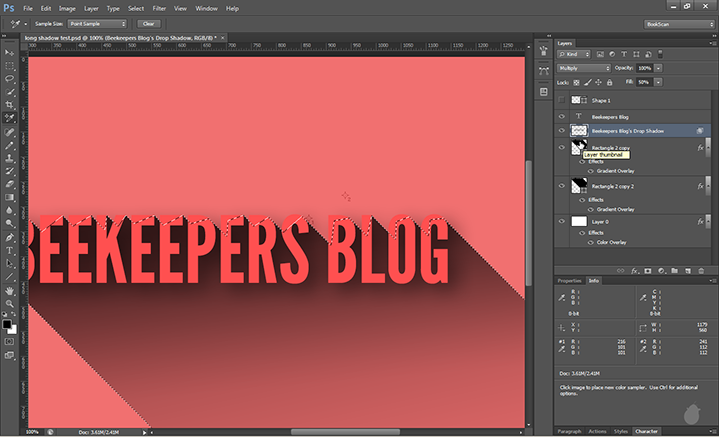The image size is (719, 437).
Task: Open the Multiply blend mode dropdown
Action: [584, 68]
